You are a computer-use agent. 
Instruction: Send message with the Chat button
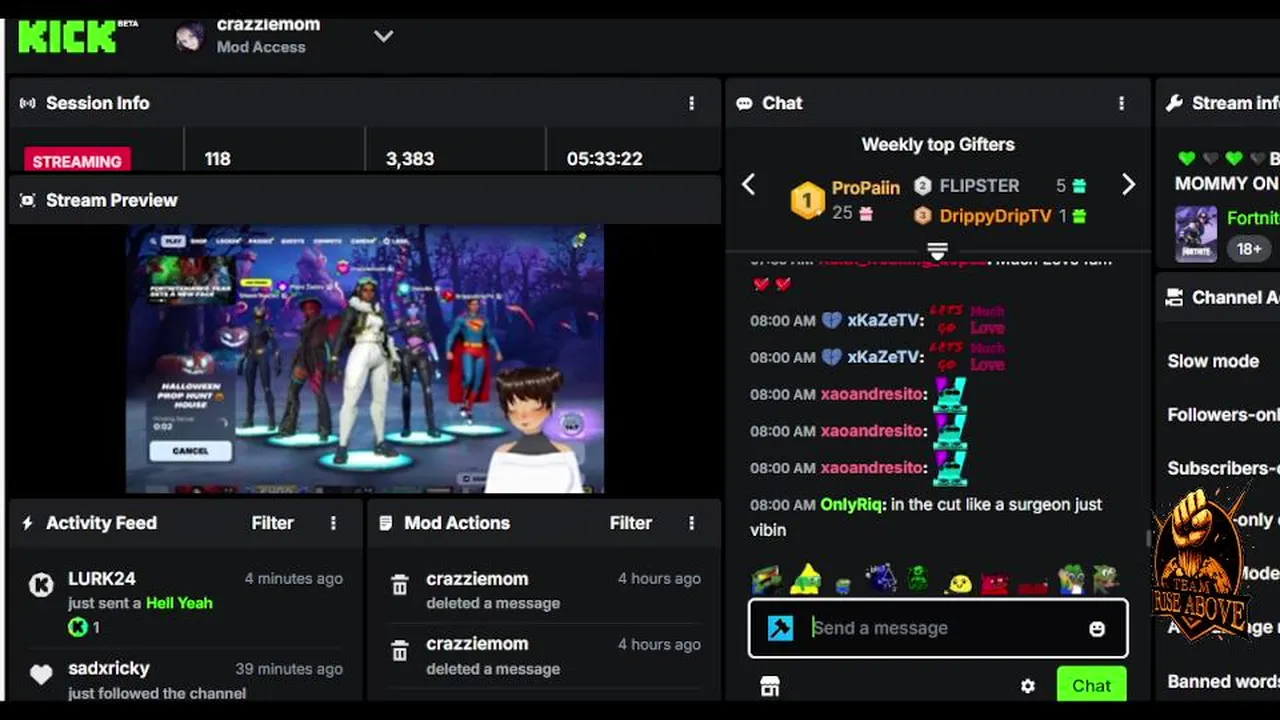pyautogui.click(x=1091, y=685)
